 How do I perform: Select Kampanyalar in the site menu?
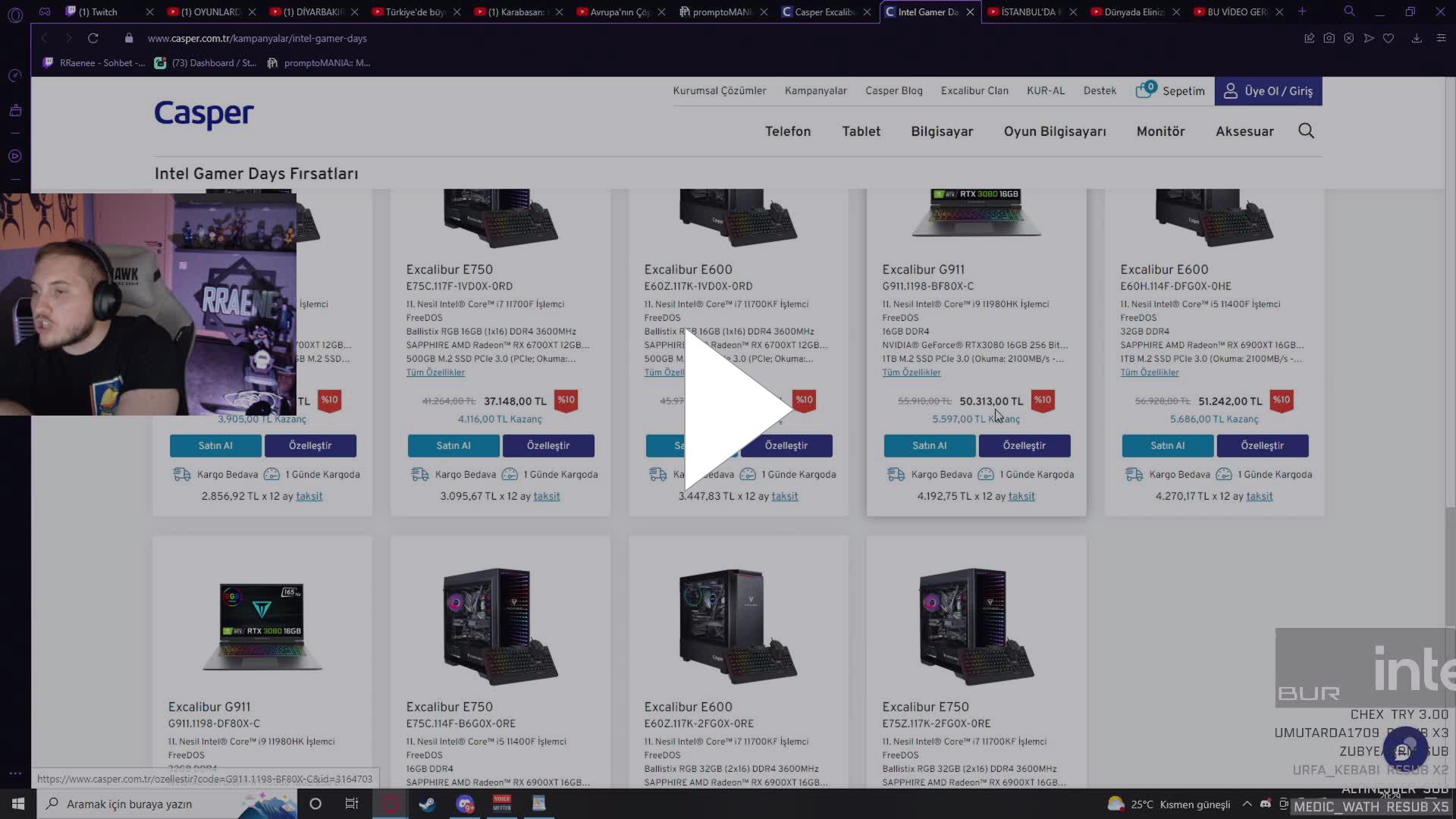(x=815, y=90)
